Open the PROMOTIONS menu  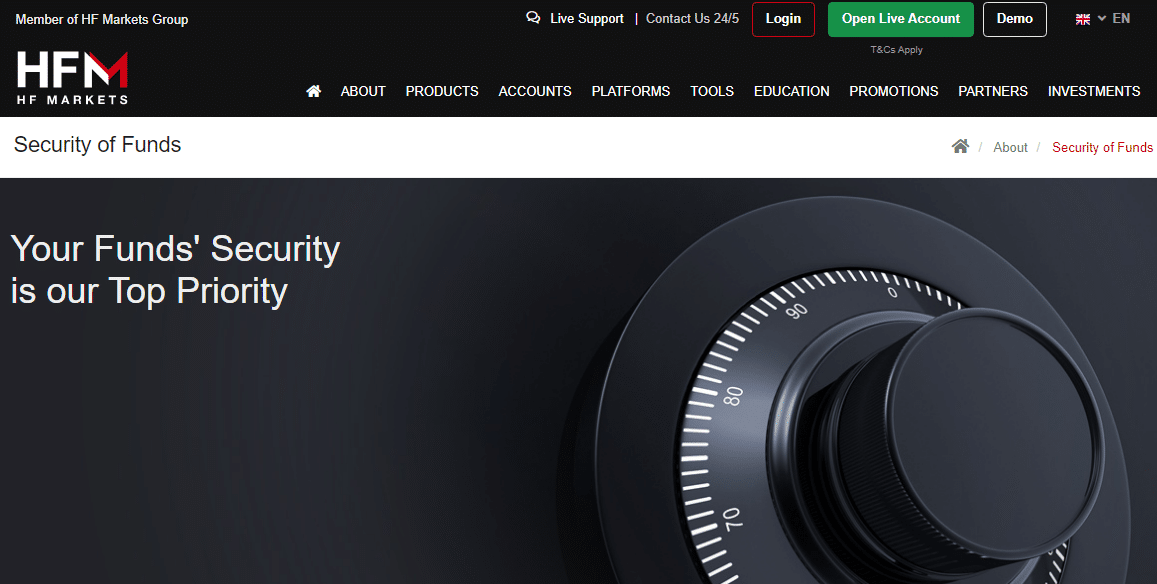pyautogui.click(x=894, y=91)
